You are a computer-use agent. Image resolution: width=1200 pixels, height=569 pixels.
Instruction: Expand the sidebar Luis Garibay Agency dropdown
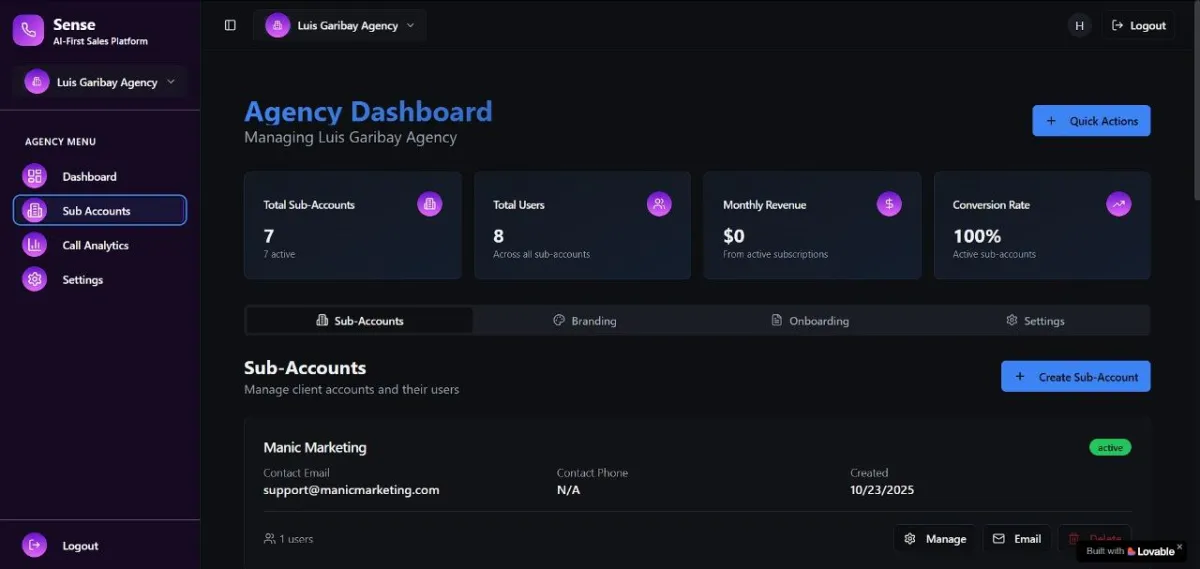[100, 82]
